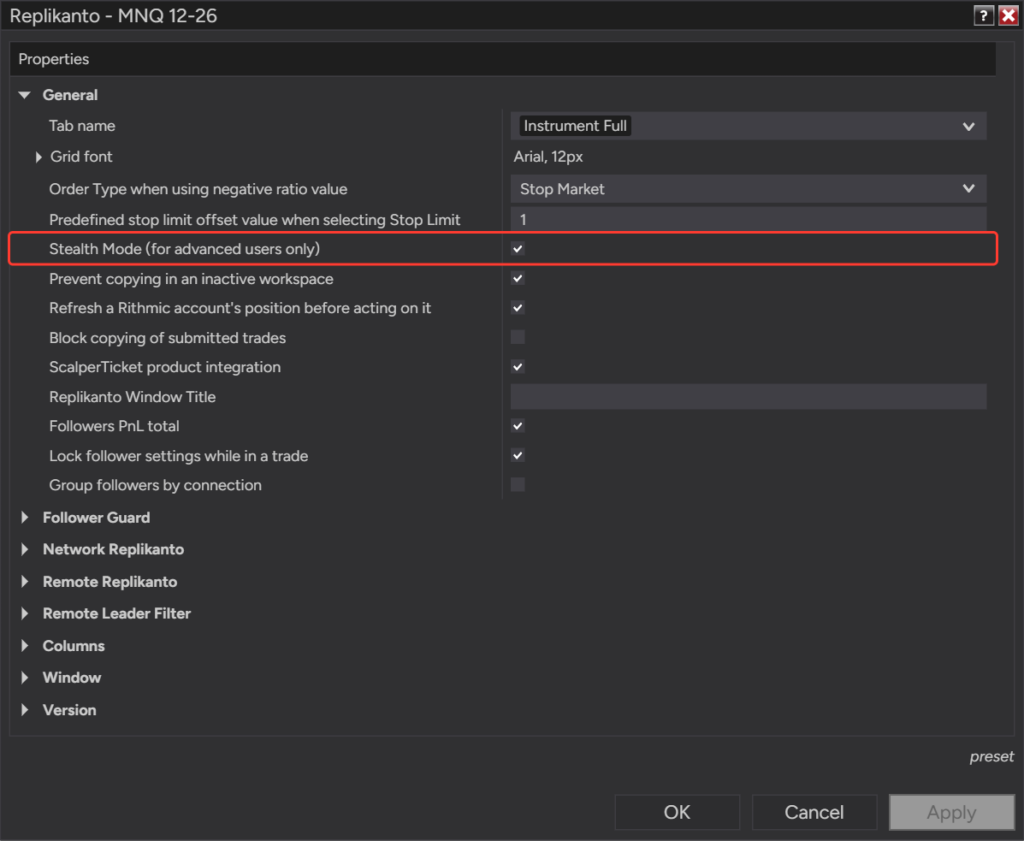
Task: Expand the Follower Guard section
Action: [25, 517]
